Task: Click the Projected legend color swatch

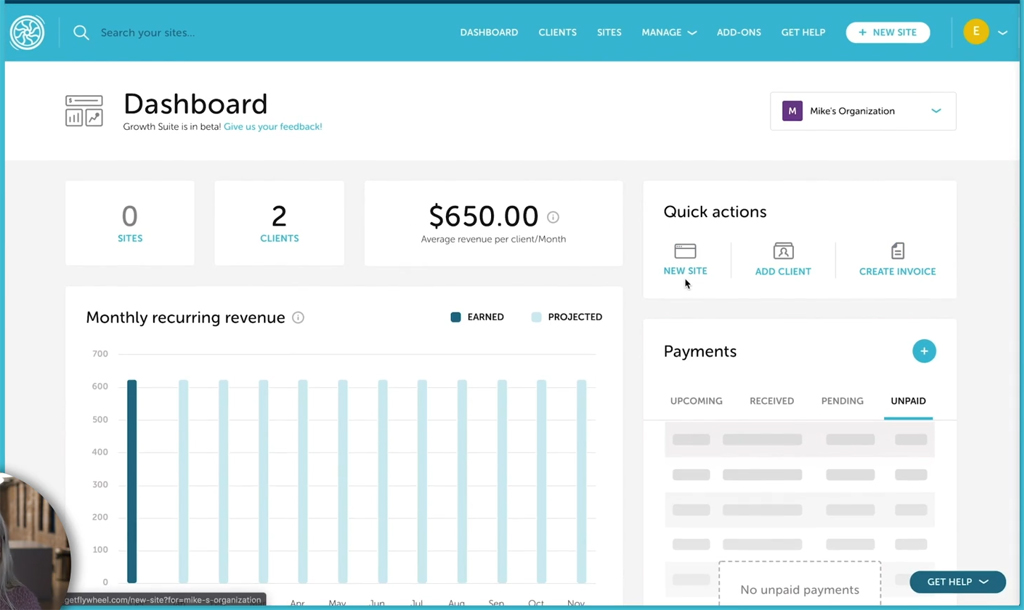Action: (x=536, y=317)
